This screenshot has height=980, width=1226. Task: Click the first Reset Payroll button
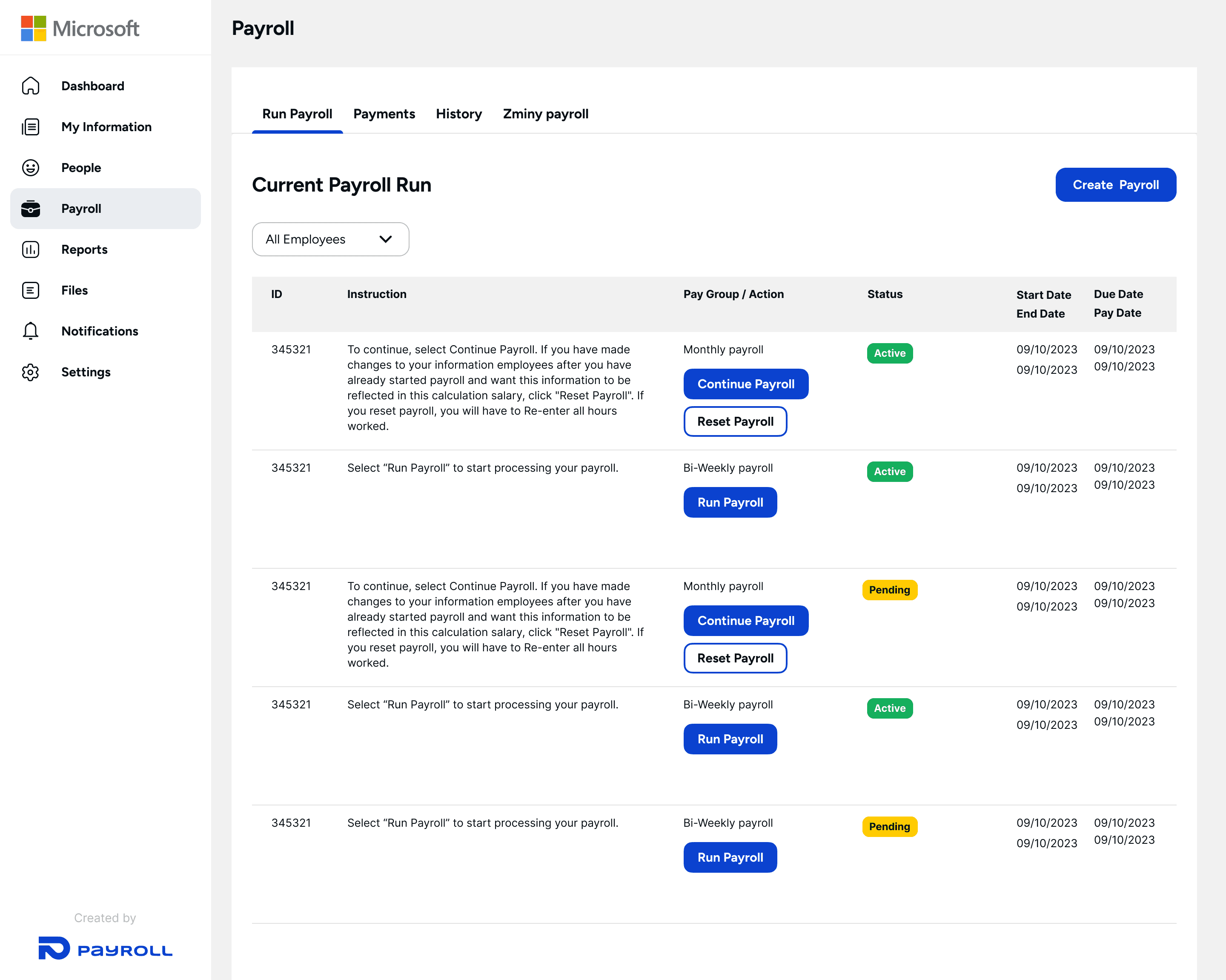[x=735, y=422]
